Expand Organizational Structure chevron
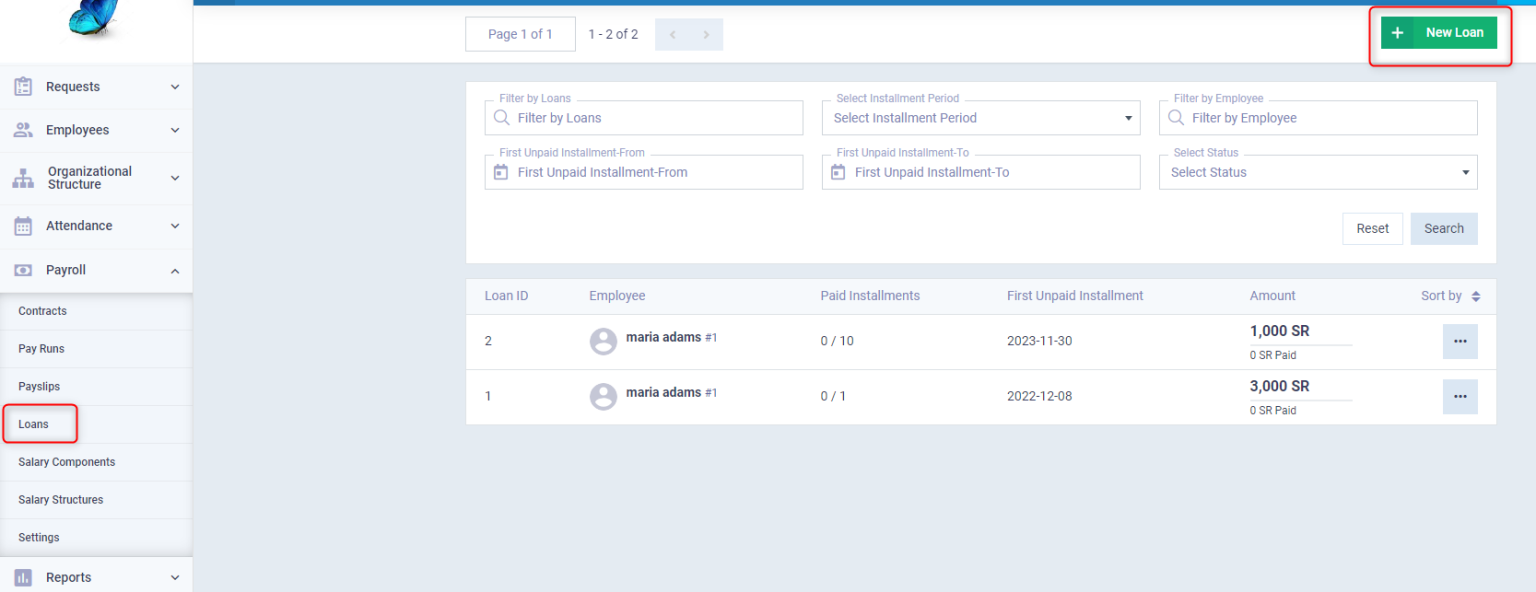 [175, 178]
